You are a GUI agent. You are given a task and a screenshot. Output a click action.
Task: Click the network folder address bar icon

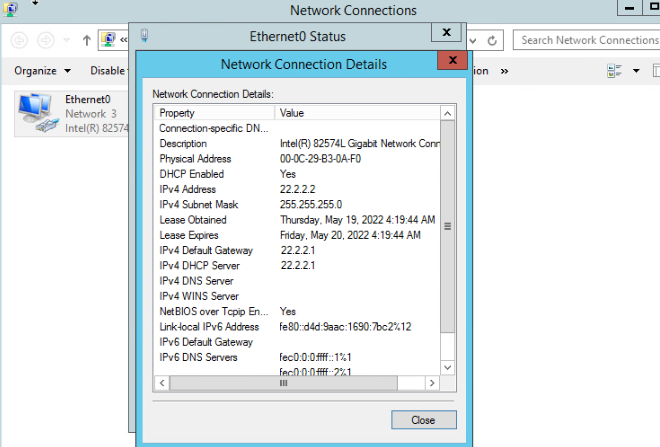coord(108,40)
